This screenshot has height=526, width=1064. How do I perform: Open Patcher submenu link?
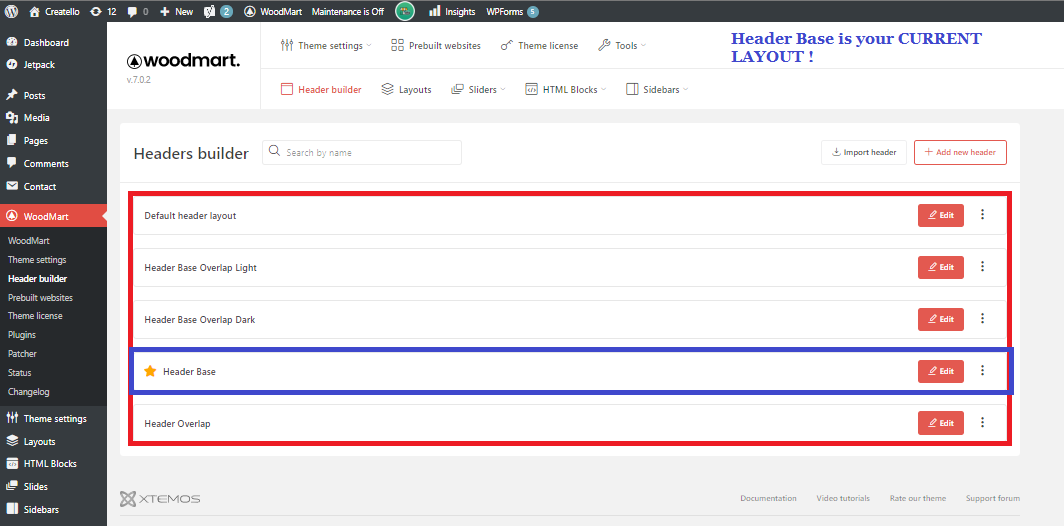click(x=22, y=354)
